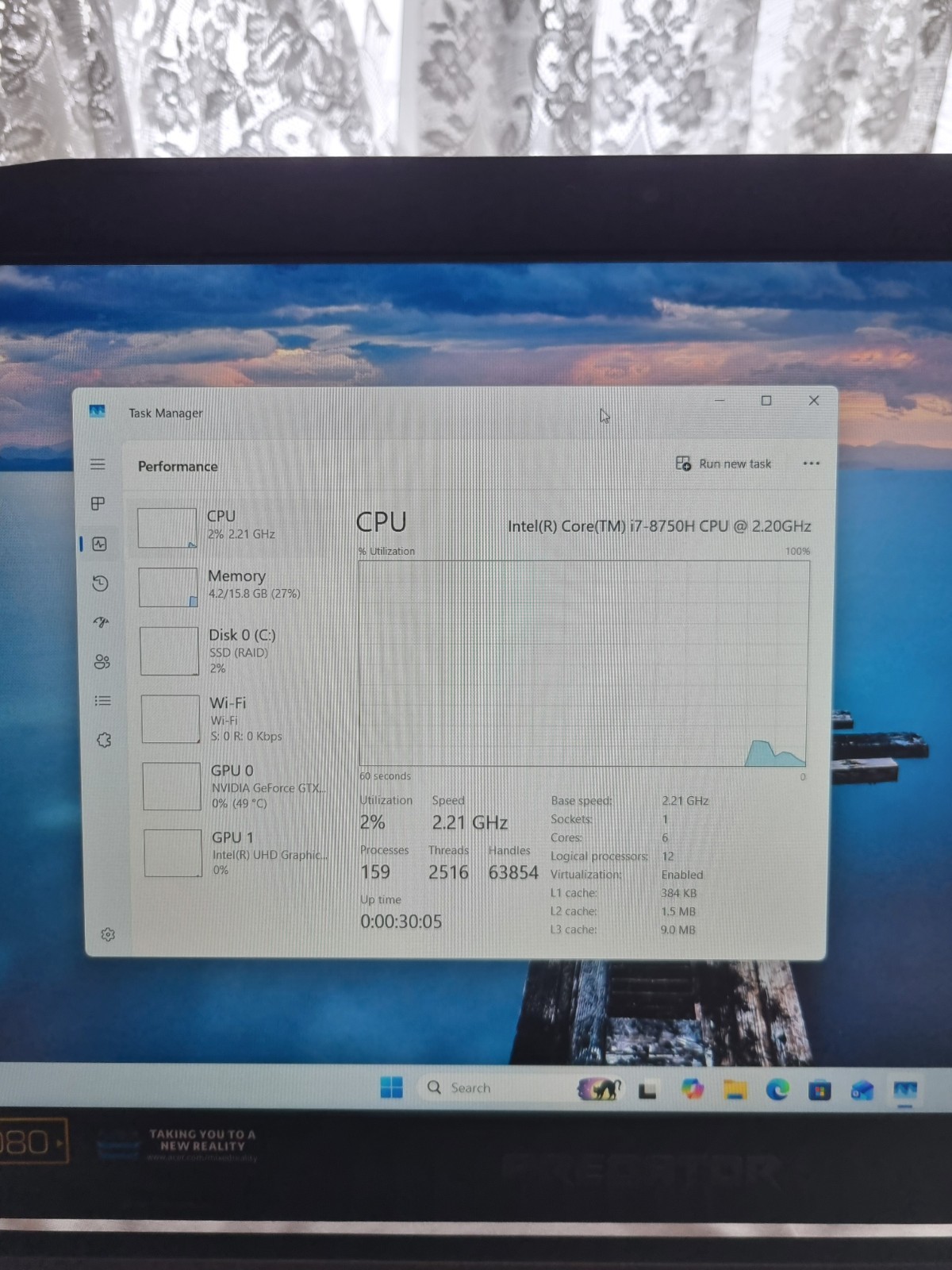This screenshot has width=952, height=1270.
Task: Open File Explorer from the taskbar
Action: (735, 1091)
